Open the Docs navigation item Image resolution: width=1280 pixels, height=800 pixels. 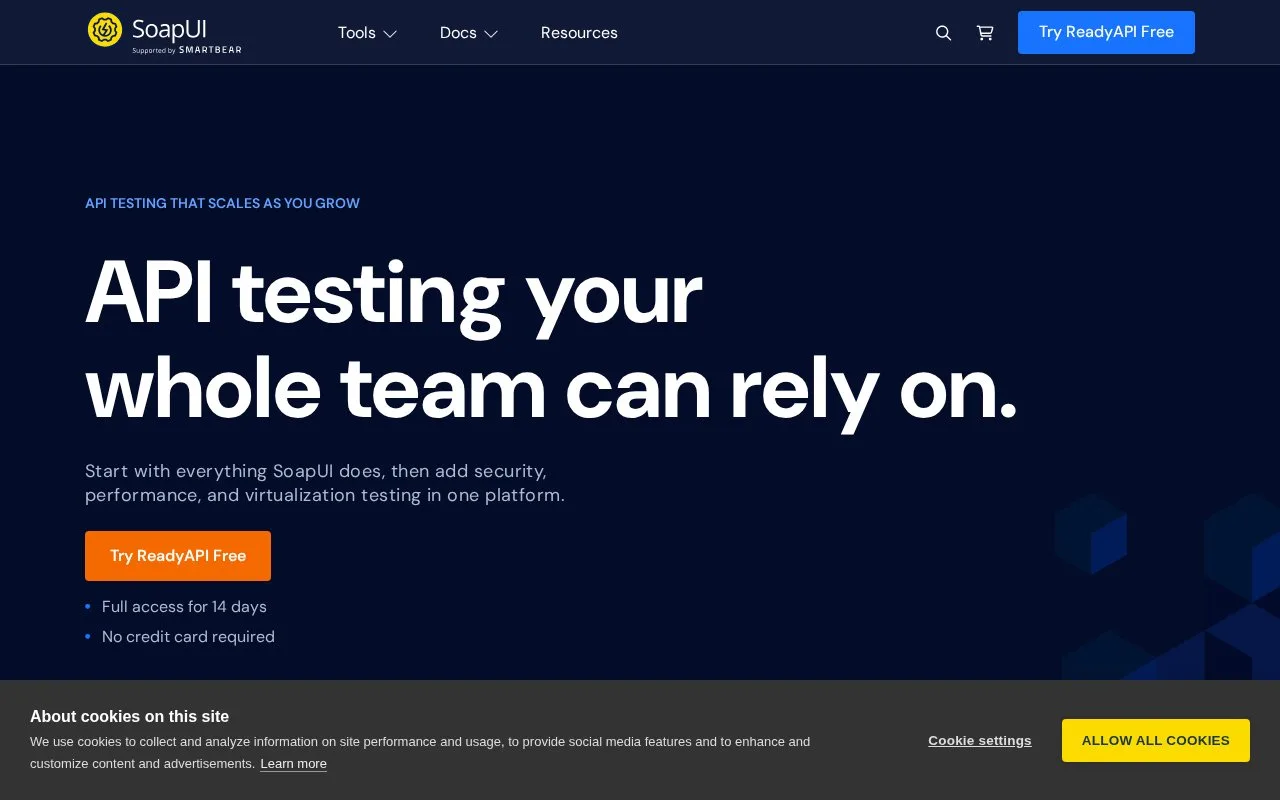coord(458,33)
